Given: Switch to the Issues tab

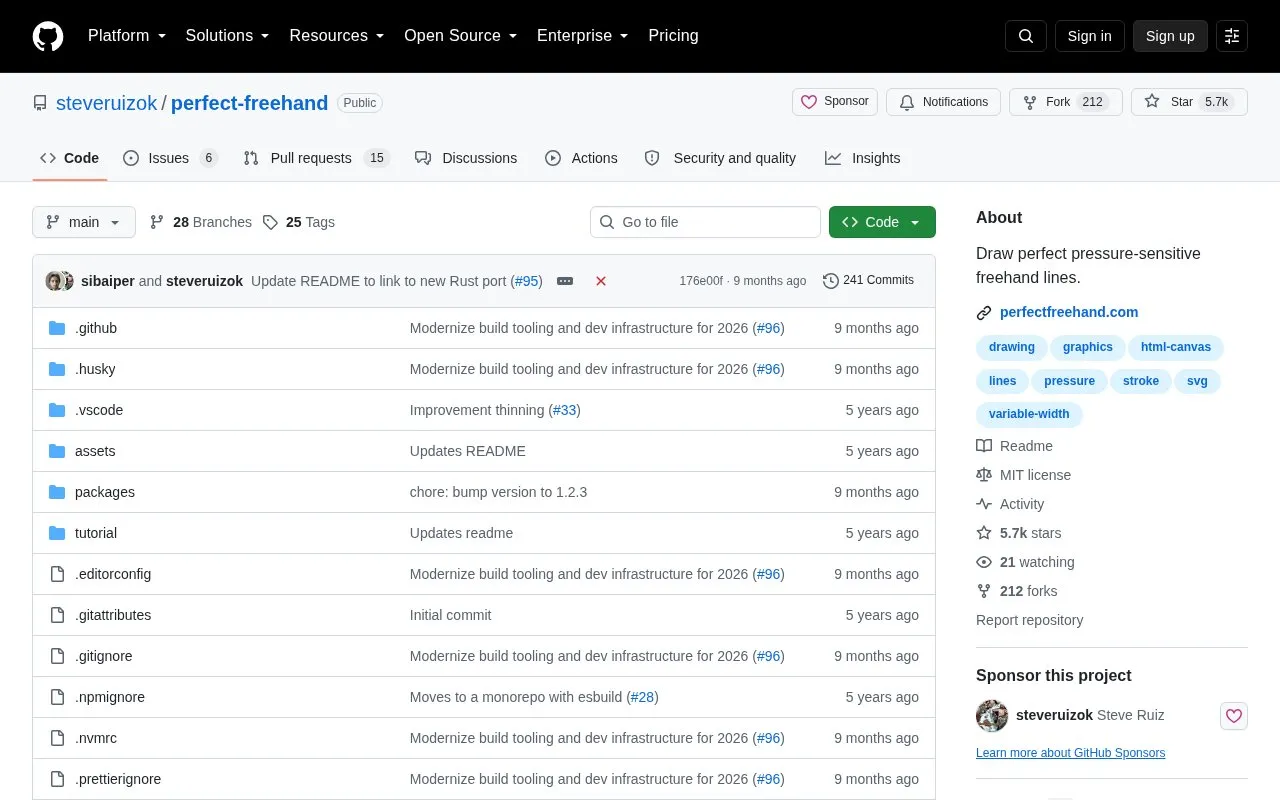Looking at the screenshot, I should pos(170,158).
